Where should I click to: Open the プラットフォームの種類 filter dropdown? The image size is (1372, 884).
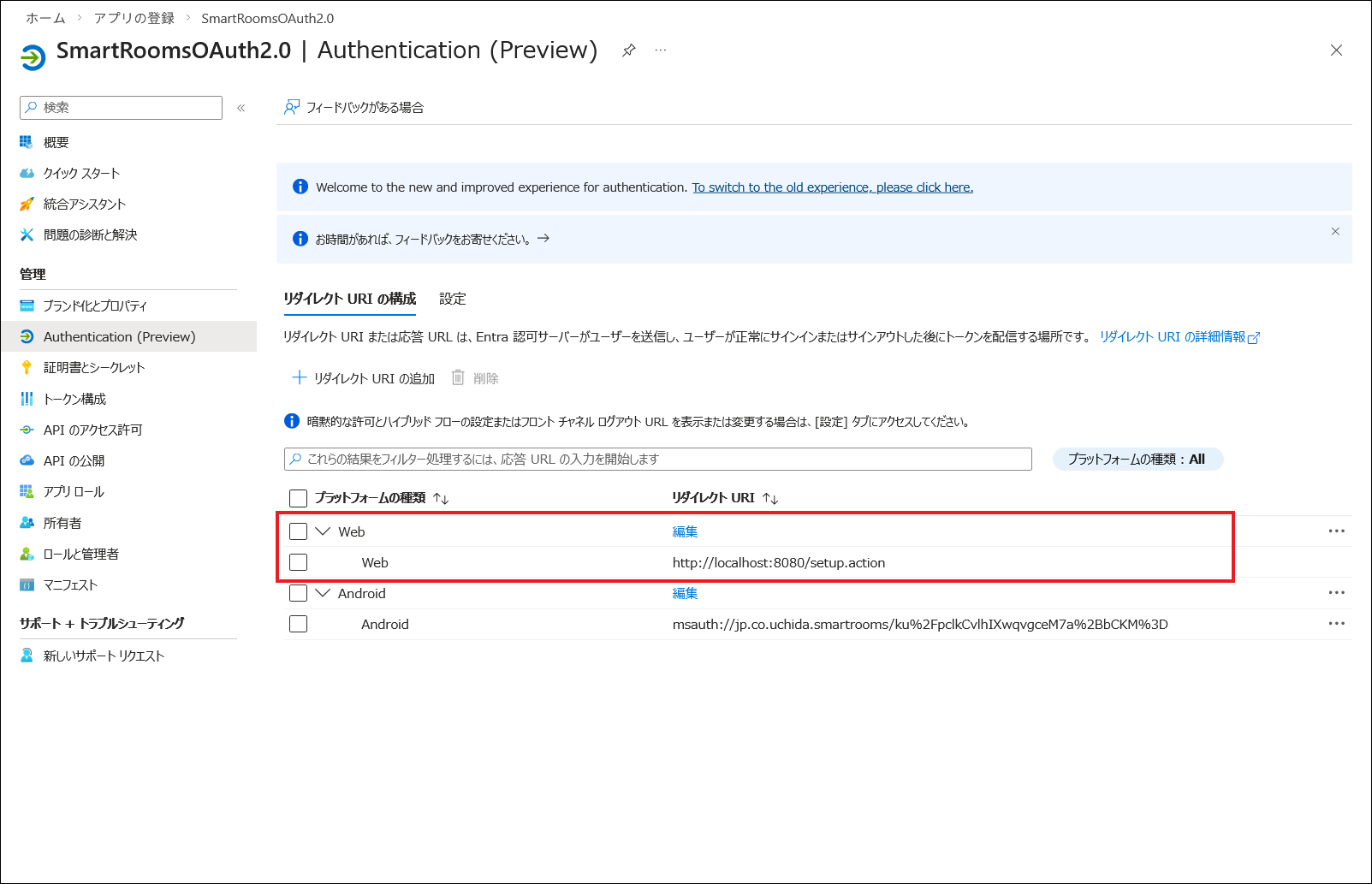(1137, 460)
